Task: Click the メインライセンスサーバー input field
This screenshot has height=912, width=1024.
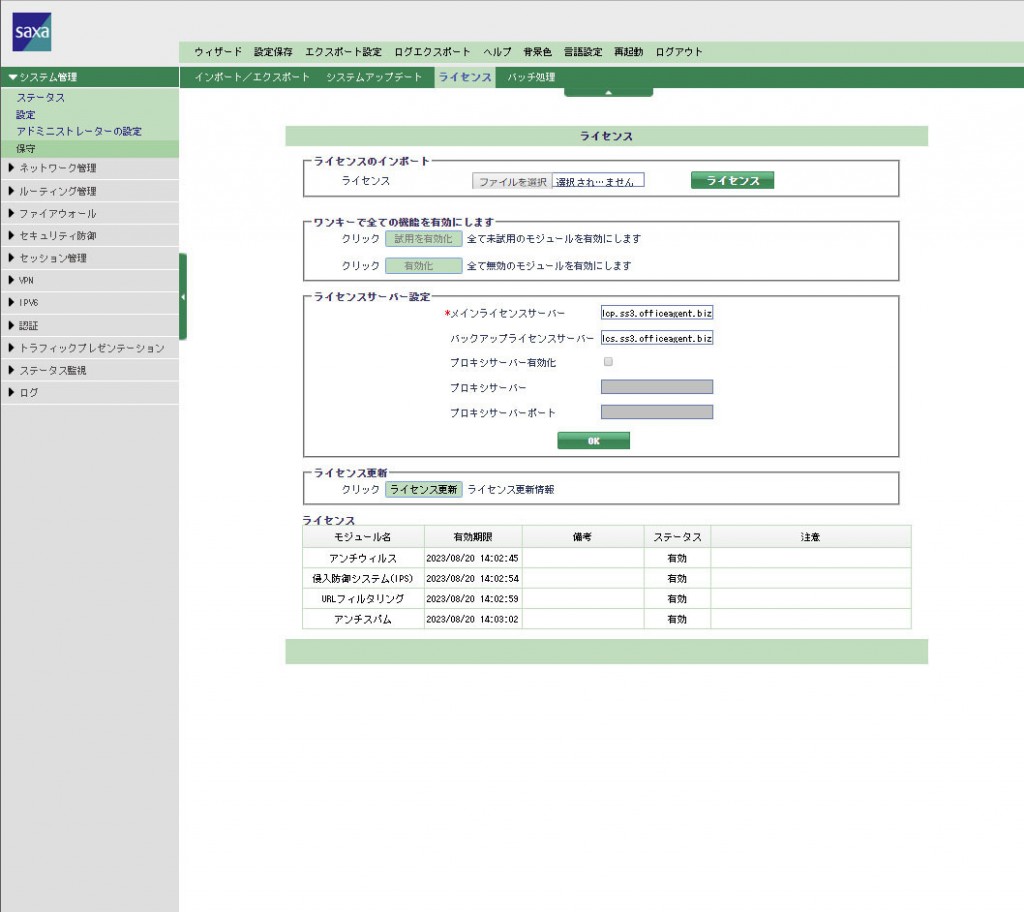Action: click(656, 313)
